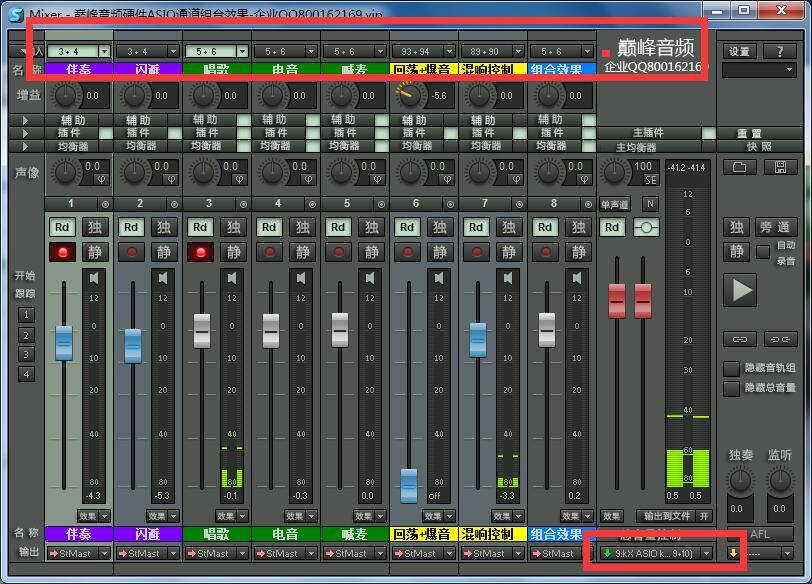This screenshot has height=584, width=812.
Task: Open input dropdown 93+94 on channel 6
Action: [x=450, y=51]
